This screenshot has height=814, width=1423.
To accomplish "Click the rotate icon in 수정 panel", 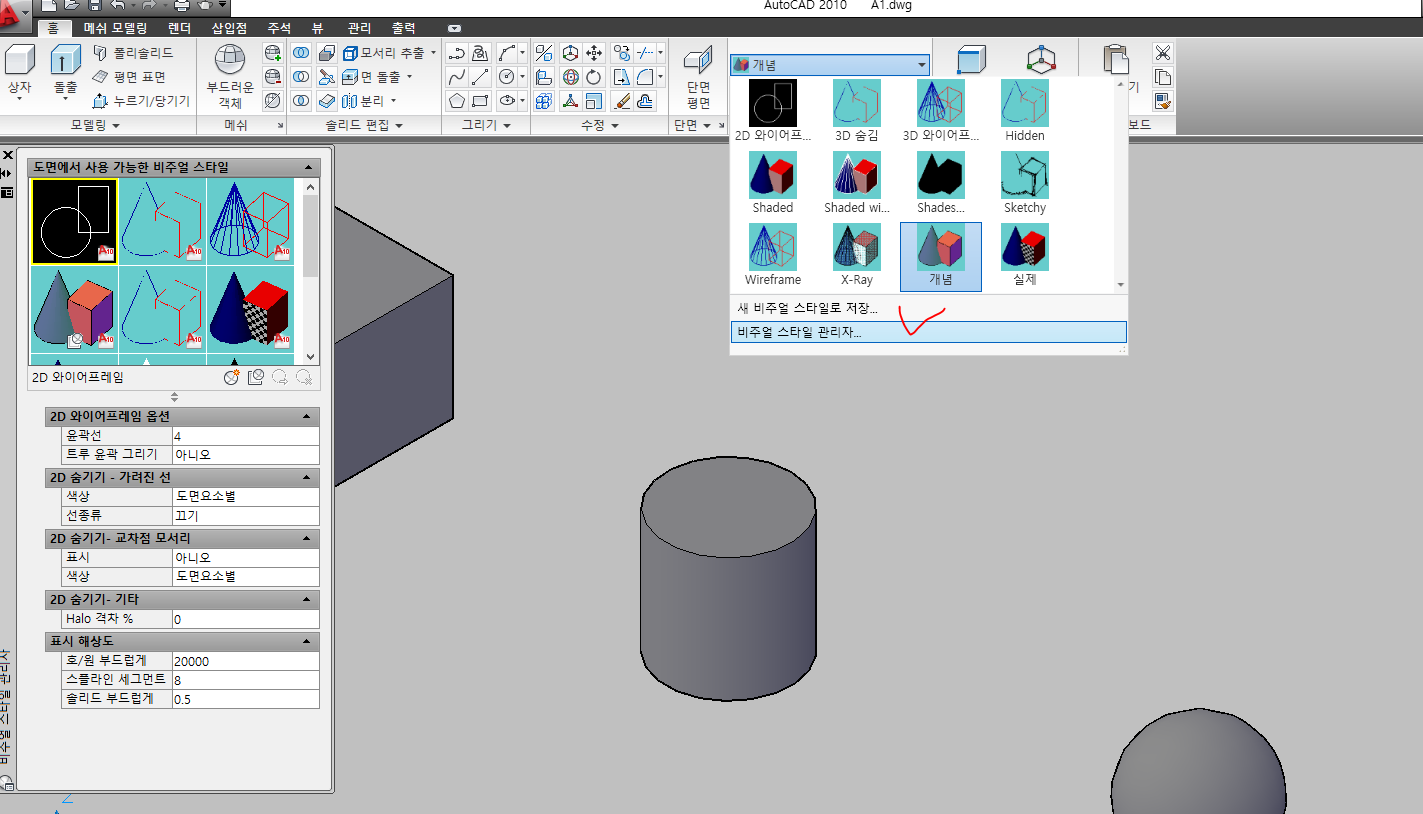I will (x=594, y=77).
